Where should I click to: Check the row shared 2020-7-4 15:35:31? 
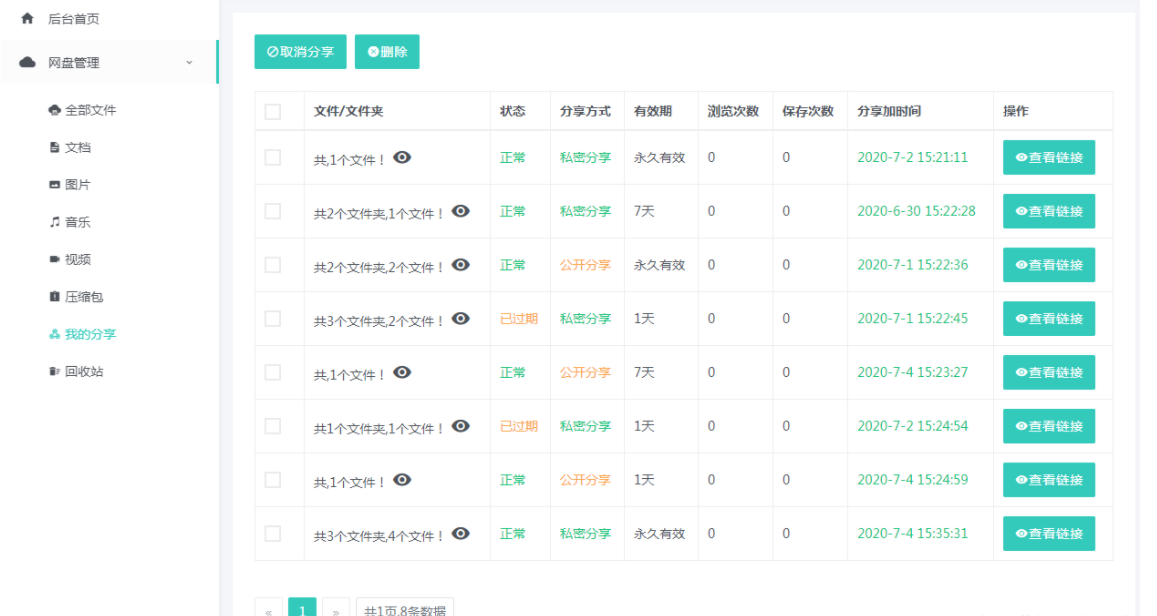[273, 533]
